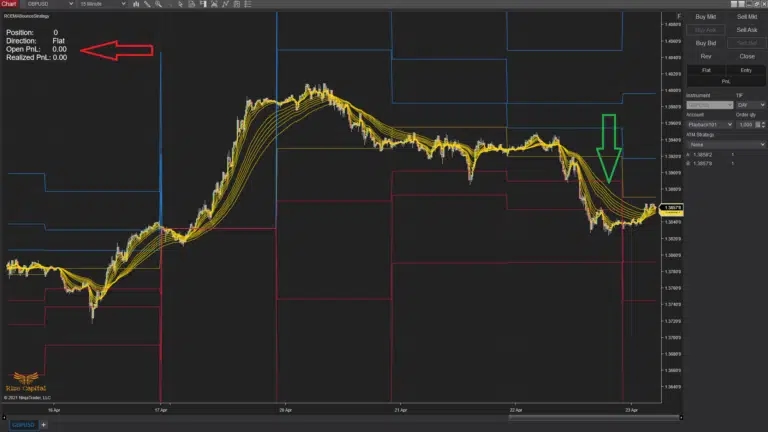Toggle the Entry display option
Image resolution: width=768 pixels, height=432 pixels.
tap(746, 71)
